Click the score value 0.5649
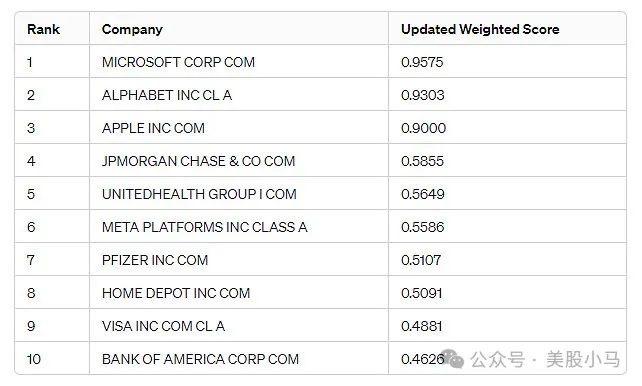Image resolution: width=642 pixels, height=386 pixels. (423, 194)
